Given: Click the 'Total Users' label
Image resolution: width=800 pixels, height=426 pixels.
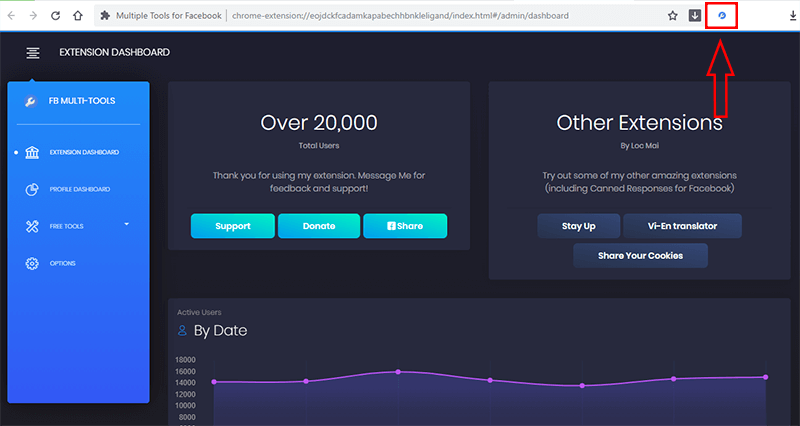Looking at the screenshot, I should coord(319,146).
